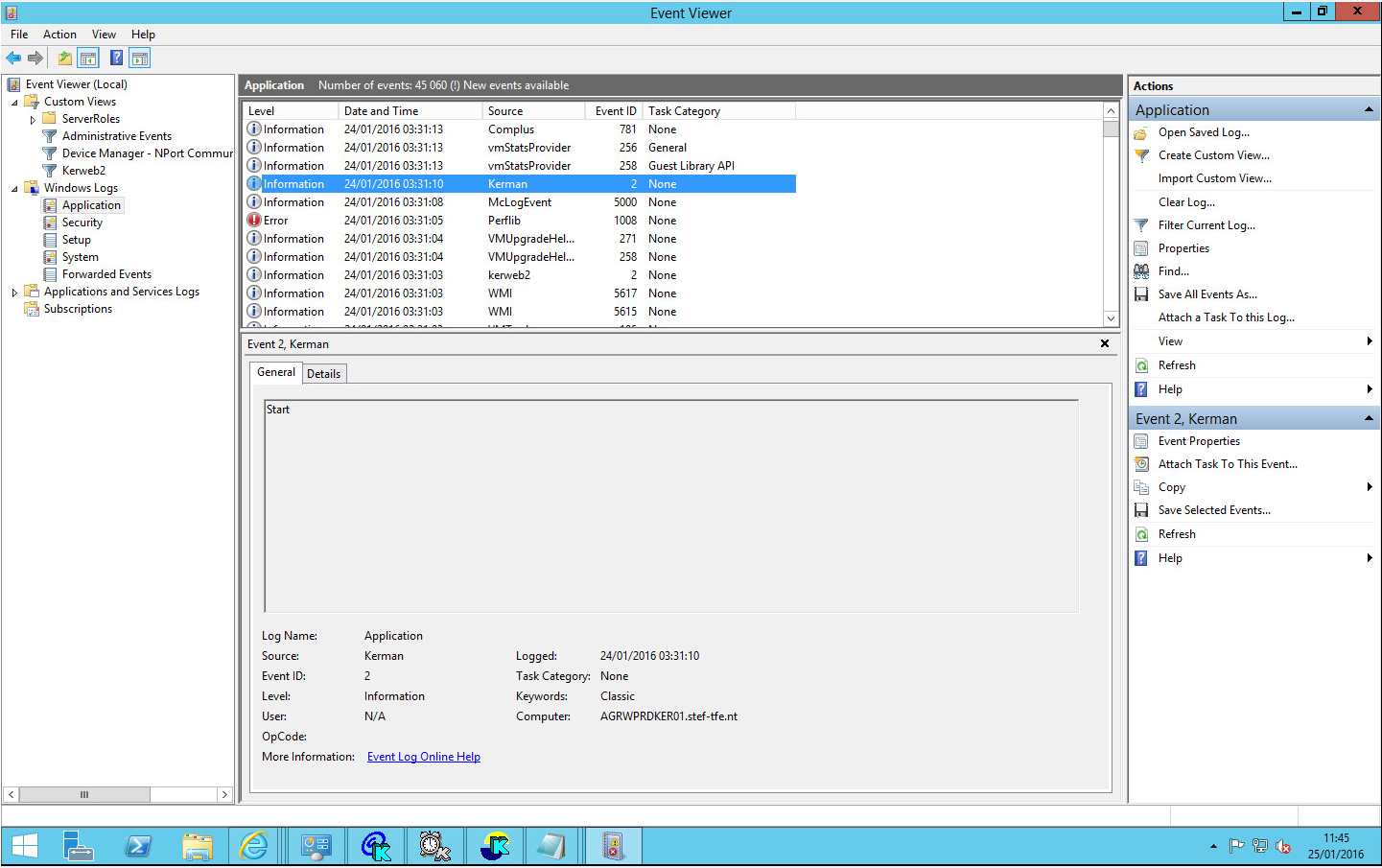Viewport: 1382px width, 868px height.
Task: Click the event list scroll down arrow
Action: (x=1111, y=318)
